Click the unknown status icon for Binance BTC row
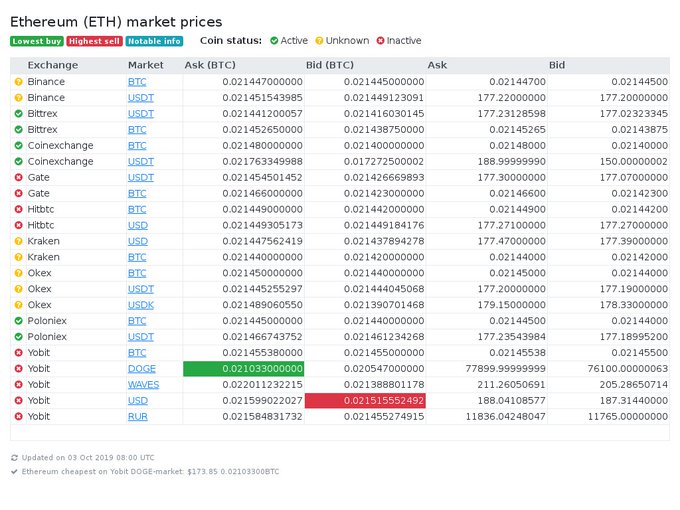Viewport: 680px width, 510px height. 18,82
